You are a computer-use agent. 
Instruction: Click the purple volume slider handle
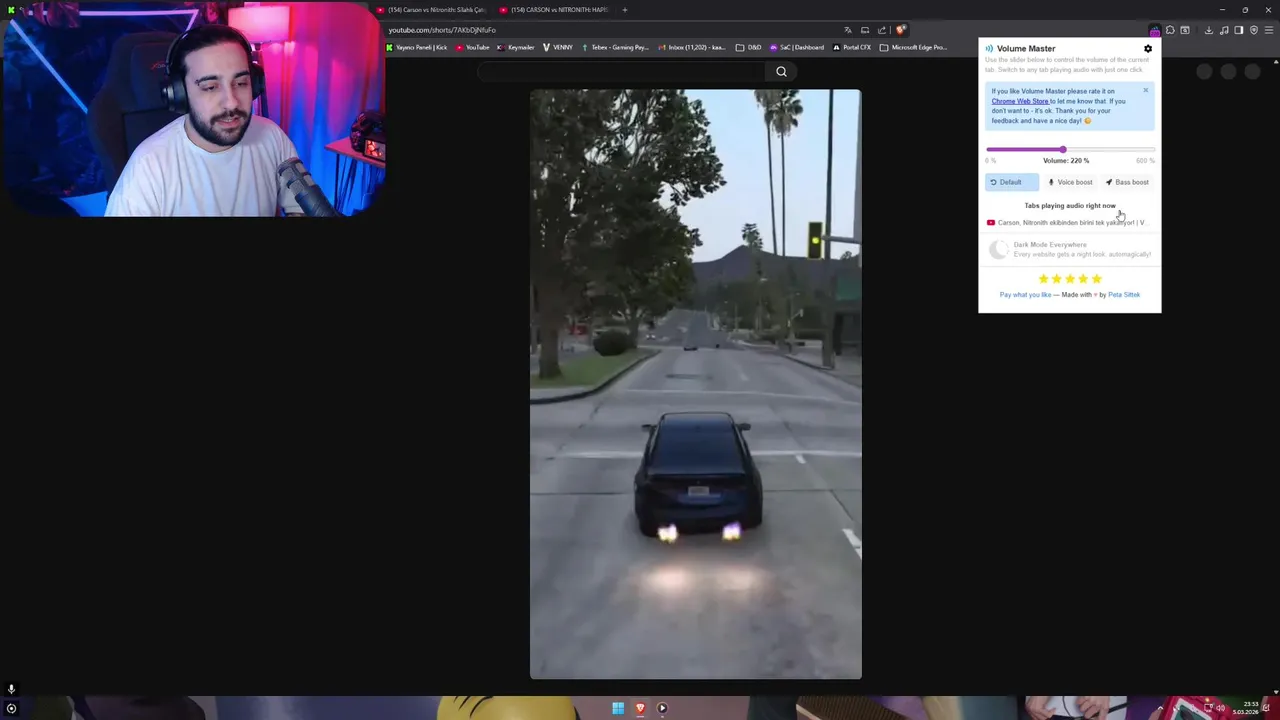click(x=1063, y=149)
